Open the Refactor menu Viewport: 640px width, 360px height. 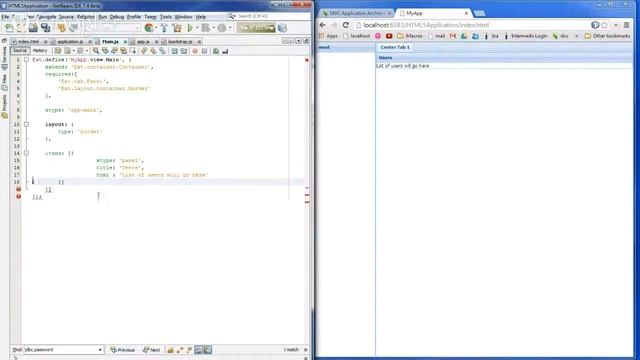86,17
